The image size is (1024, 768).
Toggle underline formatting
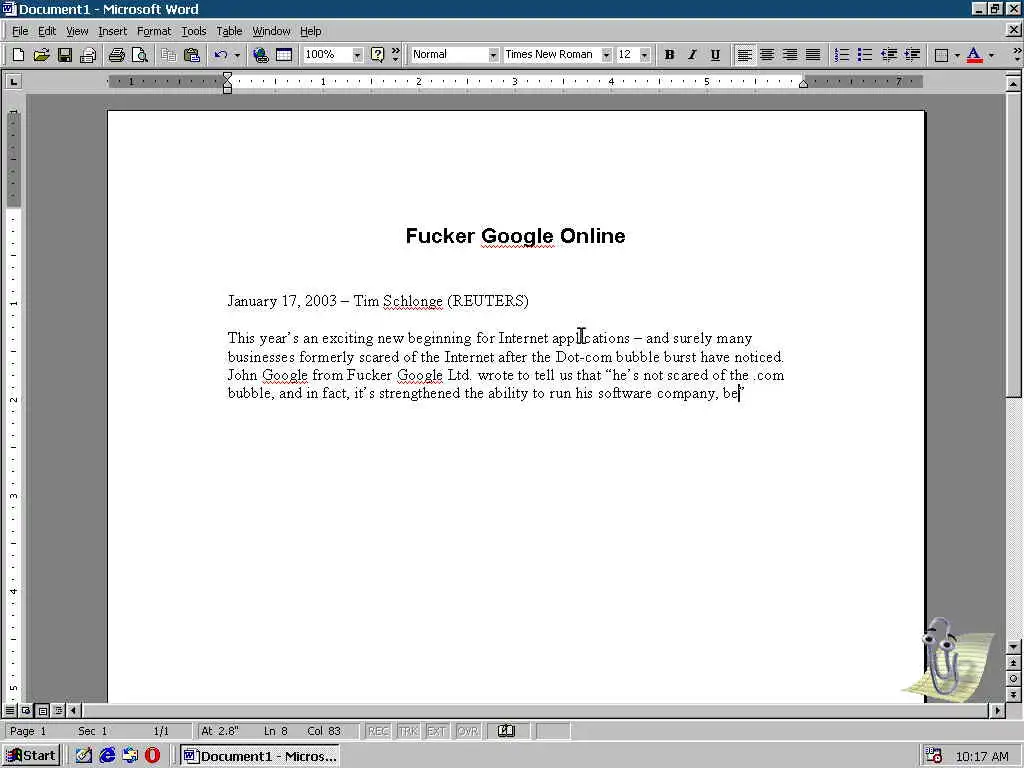pyautogui.click(x=716, y=55)
